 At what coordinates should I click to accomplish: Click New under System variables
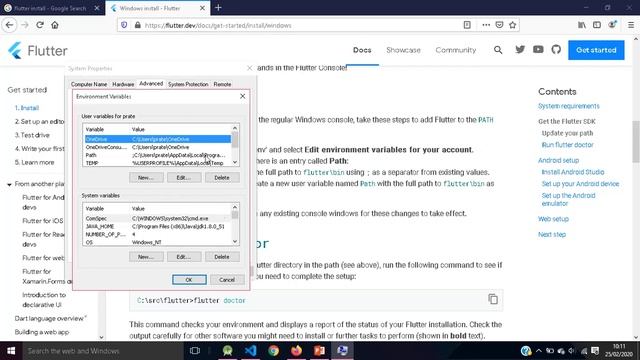pyautogui.click(x=146, y=257)
